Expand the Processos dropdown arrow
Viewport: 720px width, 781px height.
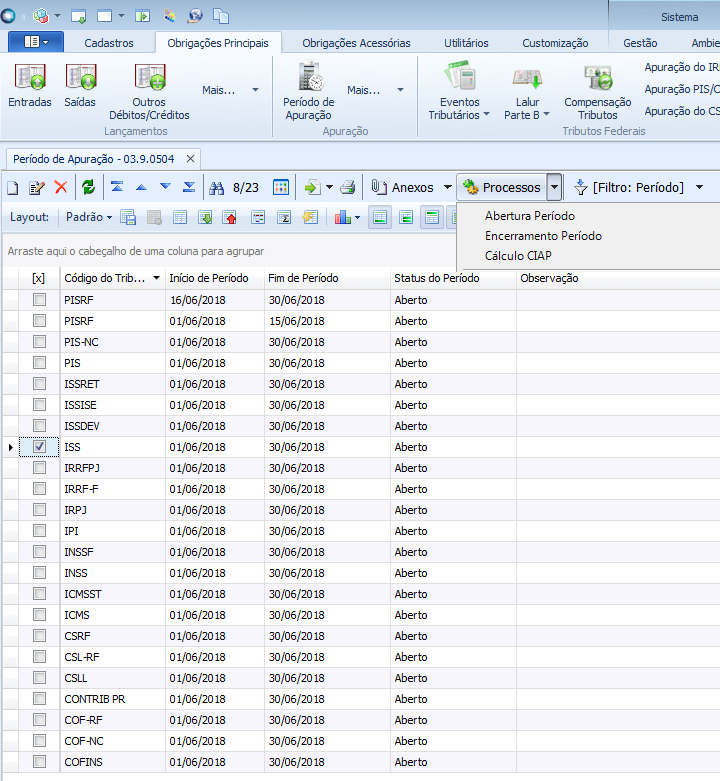tap(554, 188)
